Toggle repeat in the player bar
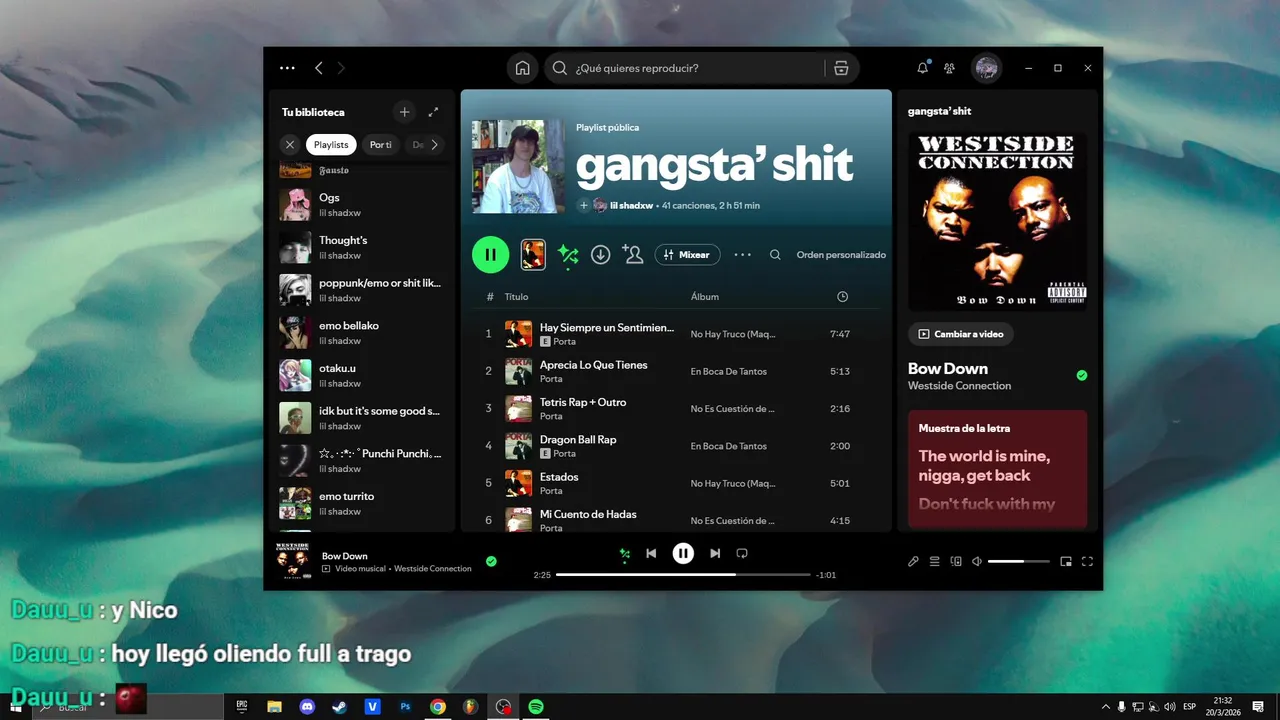 (742, 553)
